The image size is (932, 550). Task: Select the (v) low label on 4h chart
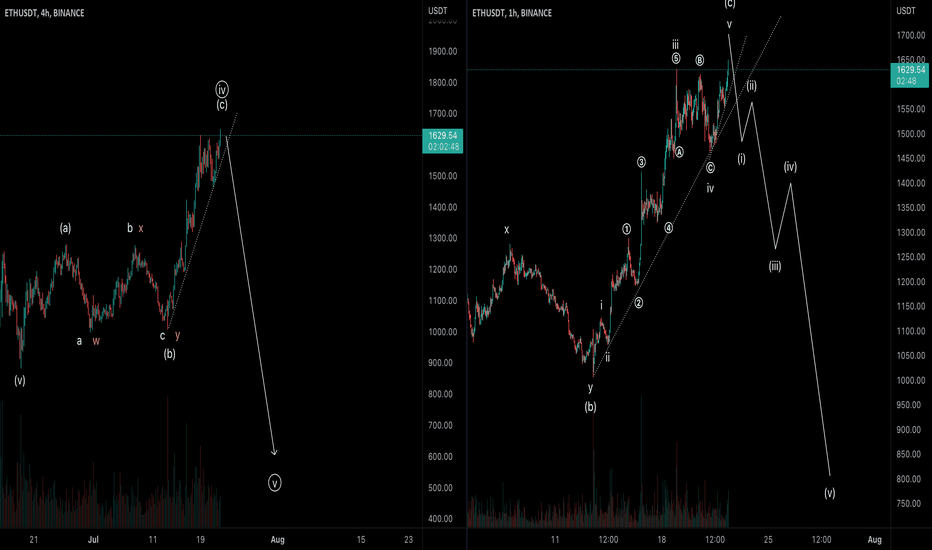click(x=20, y=381)
